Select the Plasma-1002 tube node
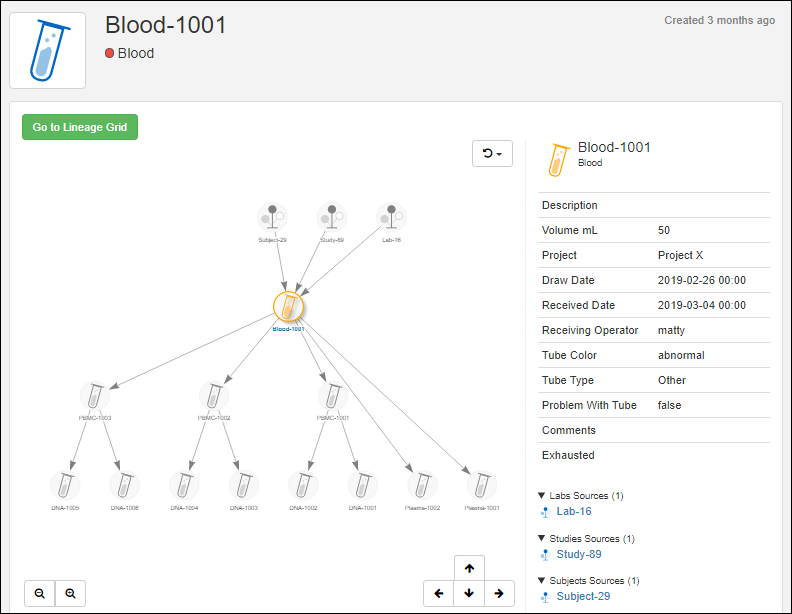This screenshot has width=792, height=614. (422, 485)
